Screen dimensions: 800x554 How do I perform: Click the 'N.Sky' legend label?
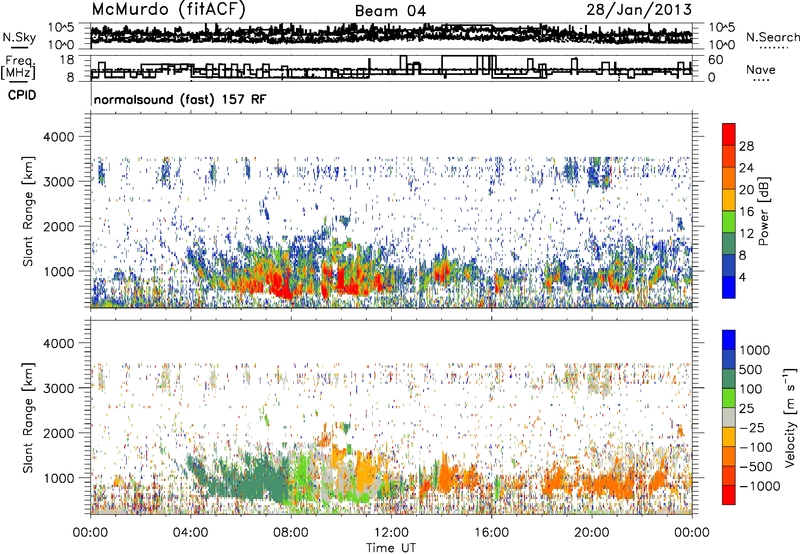pos(19,37)
